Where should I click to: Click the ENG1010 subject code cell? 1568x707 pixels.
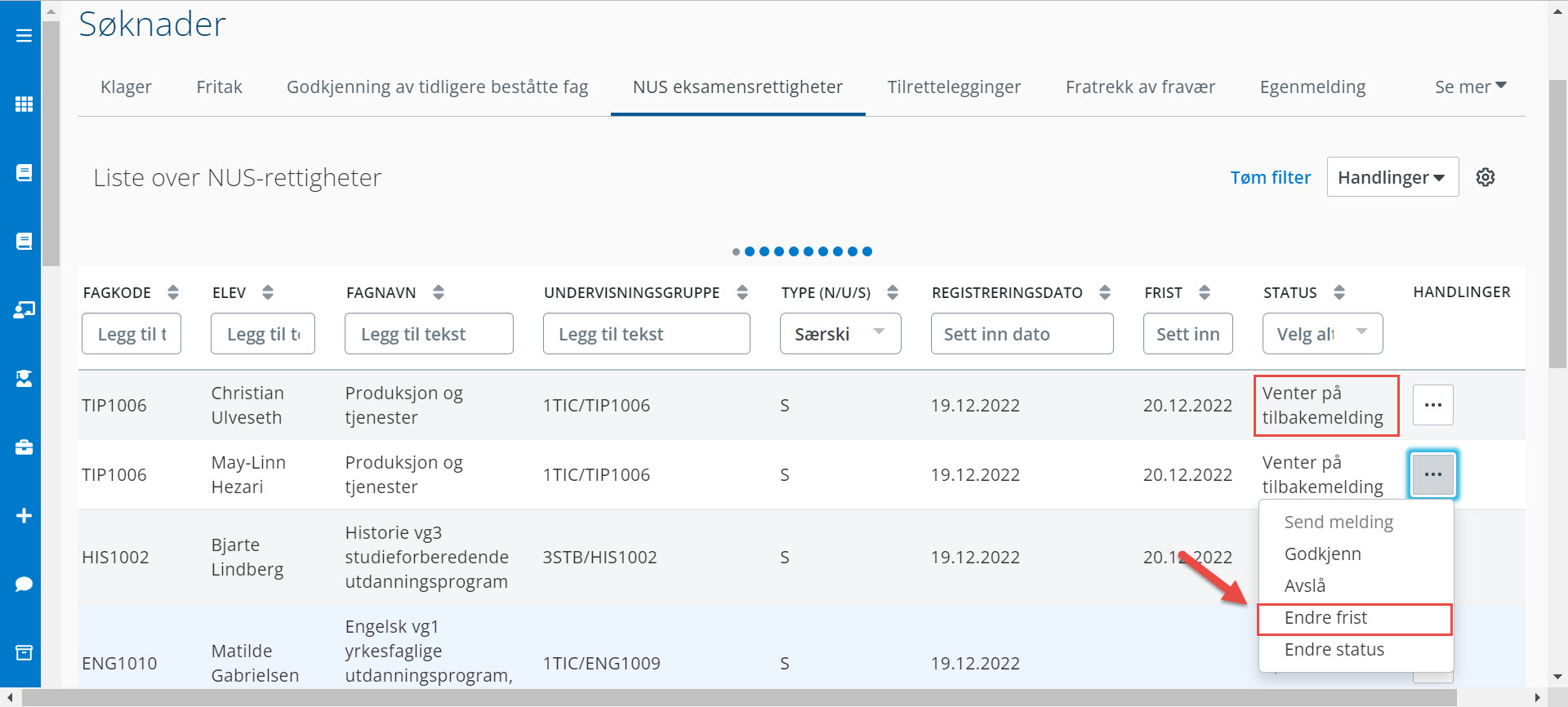tap(119, 663)
